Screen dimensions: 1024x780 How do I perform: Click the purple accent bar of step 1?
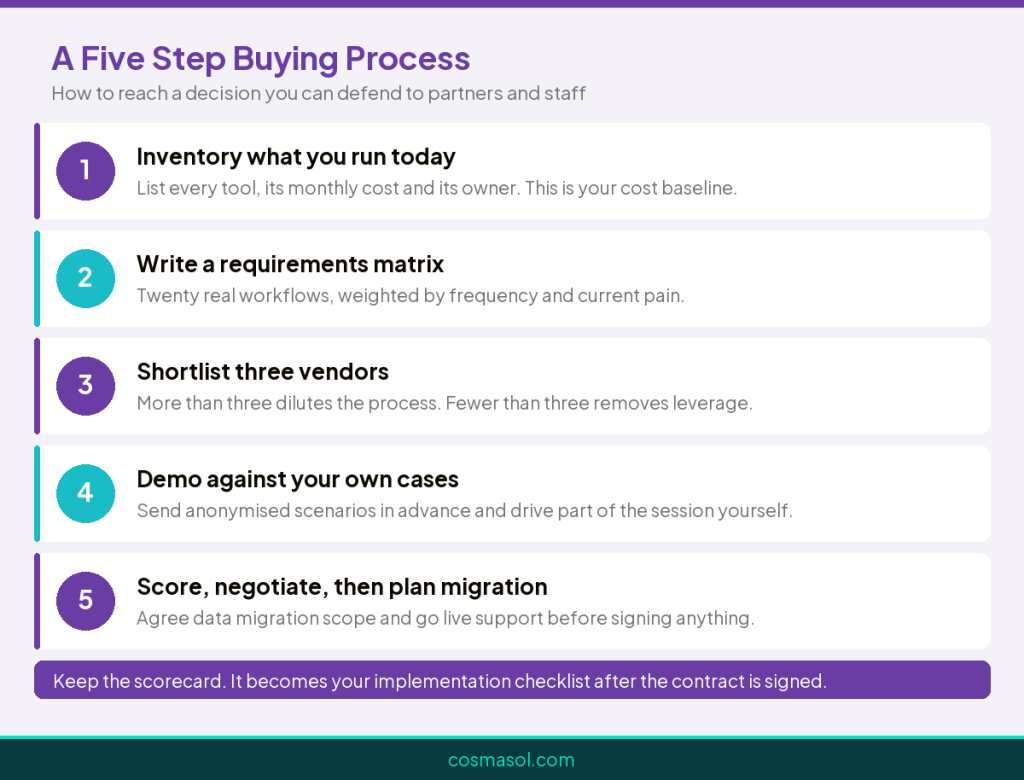[x=37, y=171]
